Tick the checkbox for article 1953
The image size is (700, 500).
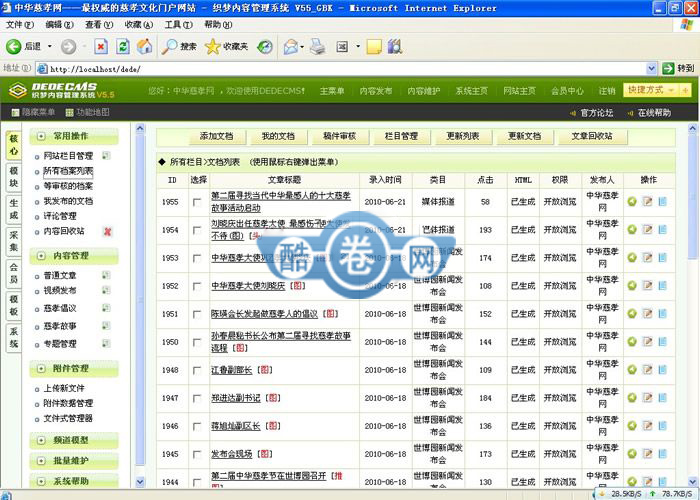197,258
